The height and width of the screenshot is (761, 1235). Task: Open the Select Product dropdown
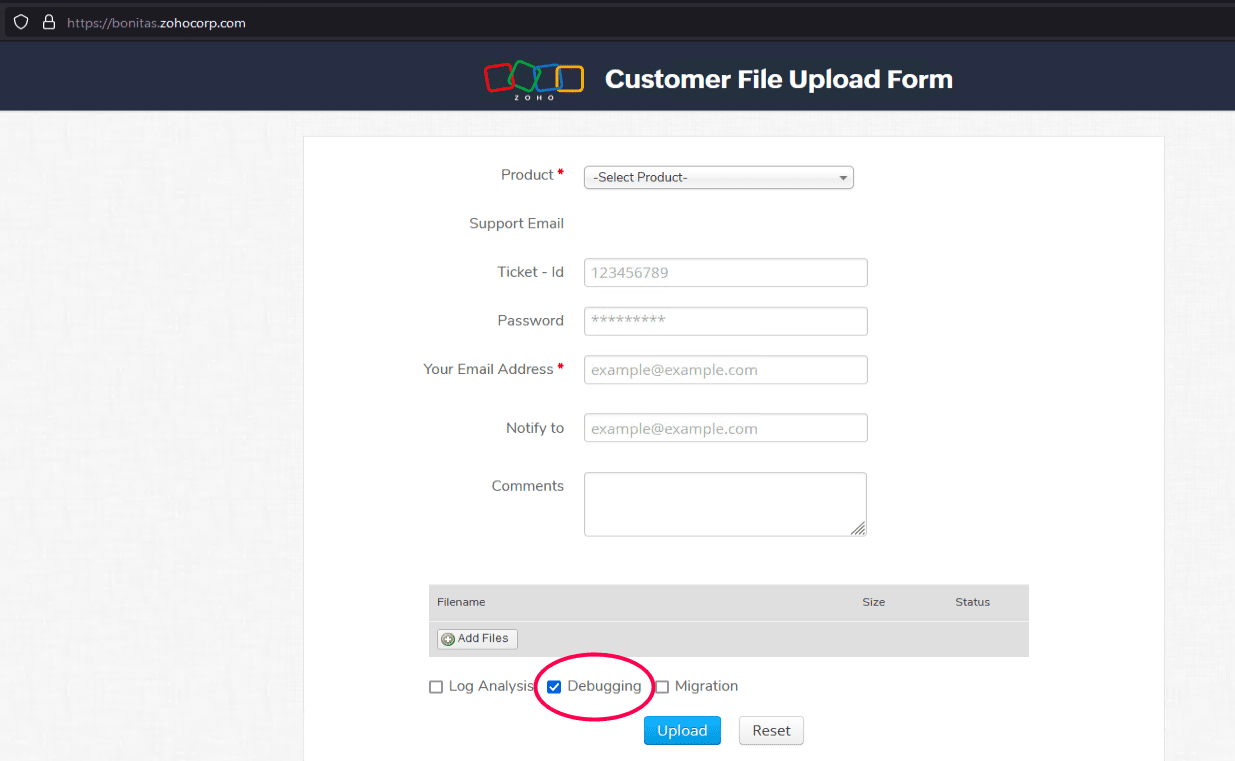pyautogui.click(x=718, y=177)
